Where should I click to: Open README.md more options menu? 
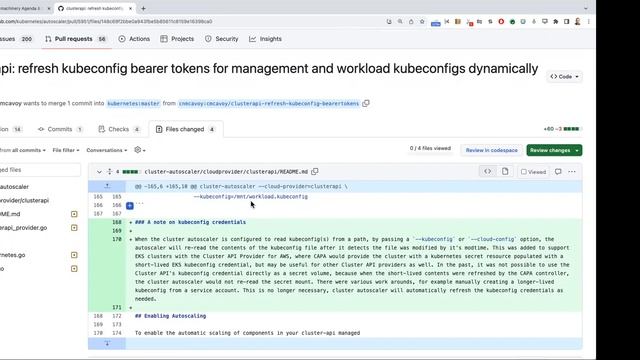[571, 172]
